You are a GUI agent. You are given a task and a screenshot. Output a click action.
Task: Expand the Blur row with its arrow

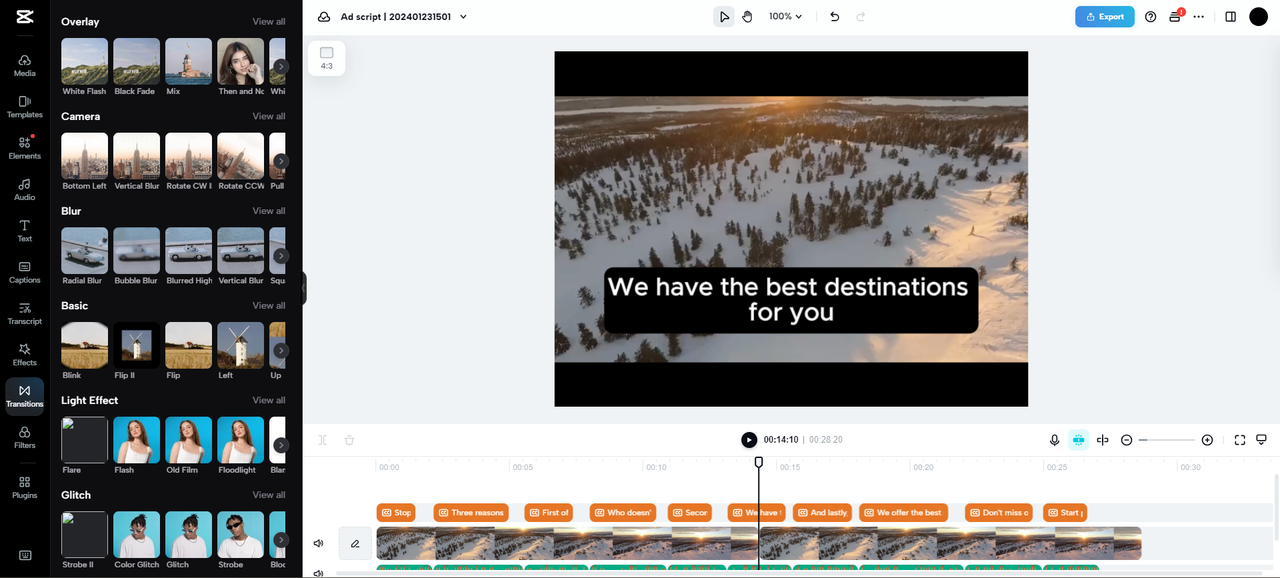281,256
